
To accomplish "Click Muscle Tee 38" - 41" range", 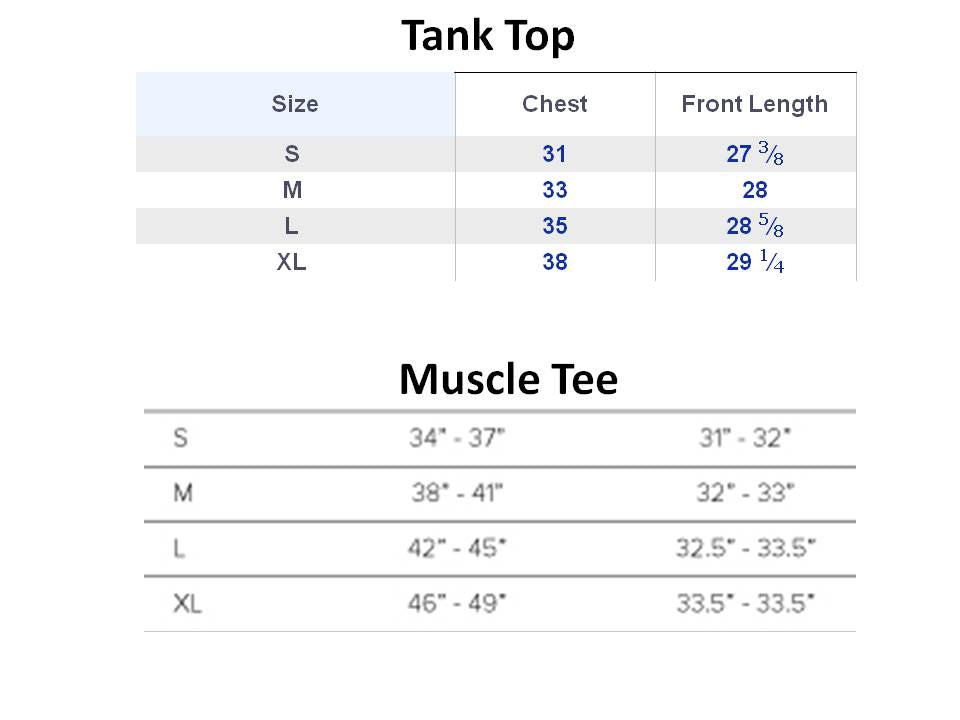I will [x=457, y=492].
